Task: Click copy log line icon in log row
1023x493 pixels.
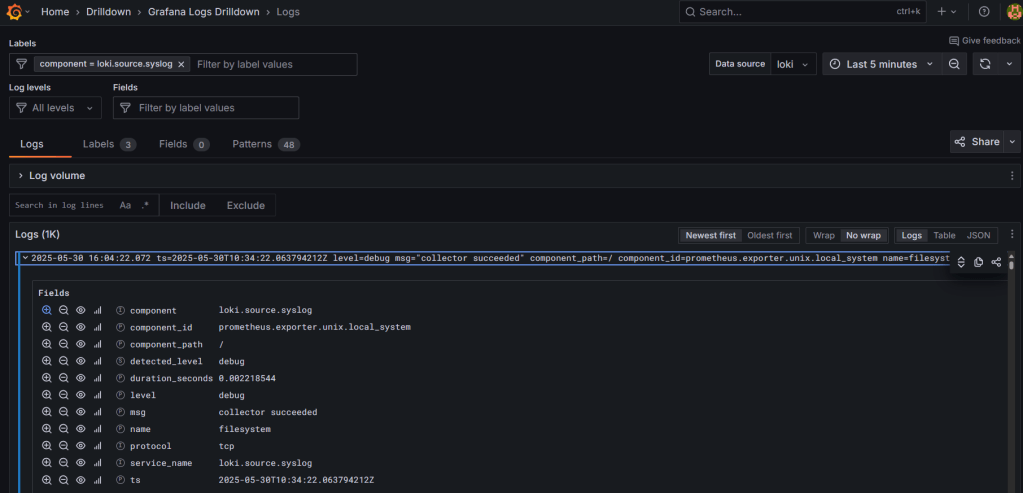Action: pos(978,262)
